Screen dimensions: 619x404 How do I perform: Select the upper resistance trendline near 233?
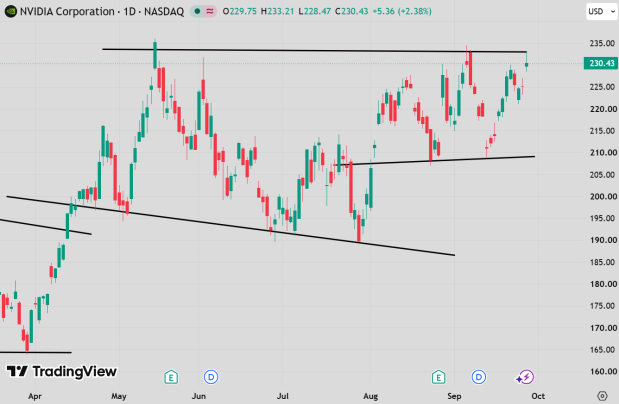[314, 51]
